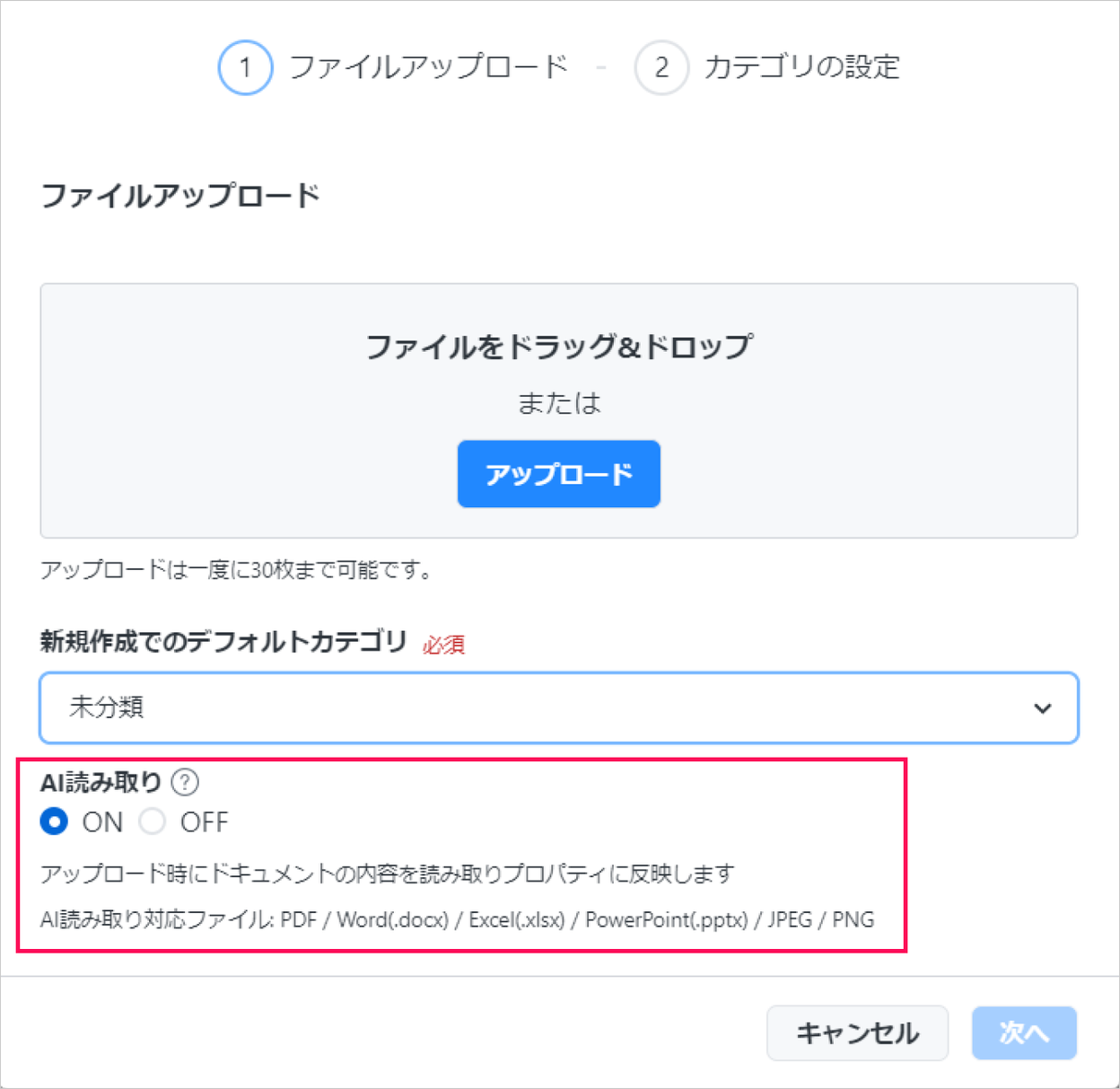This screenshot has height=1089, width=1120.
Task: Click the step 1 circle indicator
Action: pyautogui.click(x=245, y=67)
